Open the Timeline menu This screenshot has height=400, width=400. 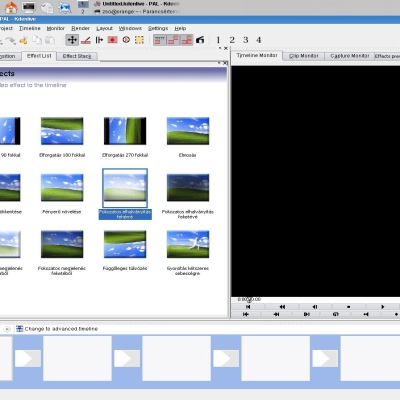pos(29,28)
